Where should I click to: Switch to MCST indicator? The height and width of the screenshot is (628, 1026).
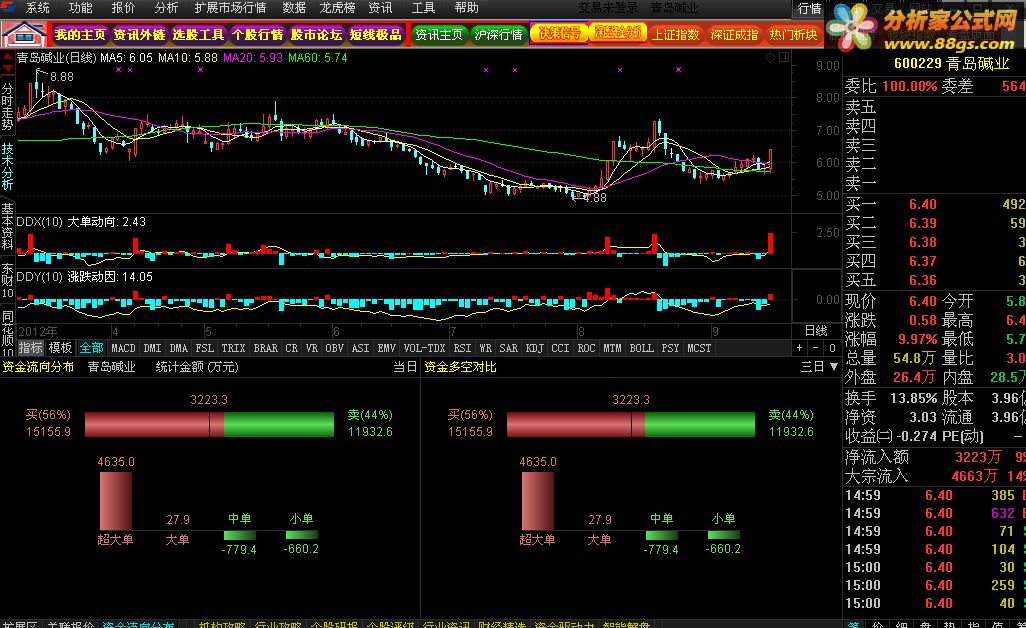click(x=699, y=348)
